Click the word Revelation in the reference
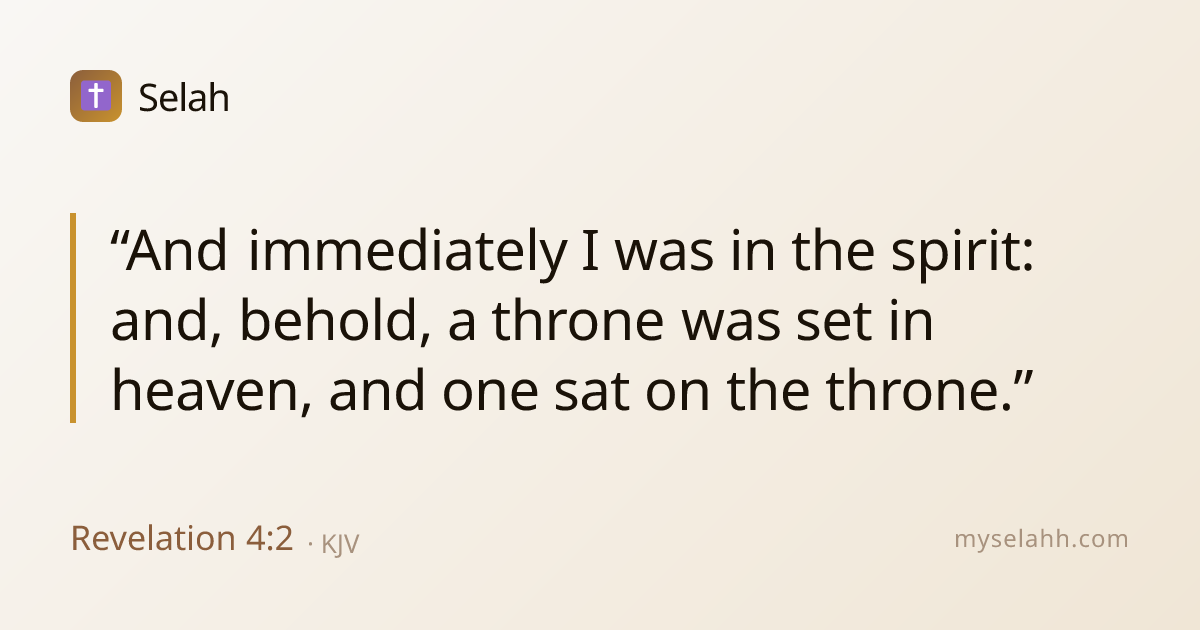 pos(152,539)
